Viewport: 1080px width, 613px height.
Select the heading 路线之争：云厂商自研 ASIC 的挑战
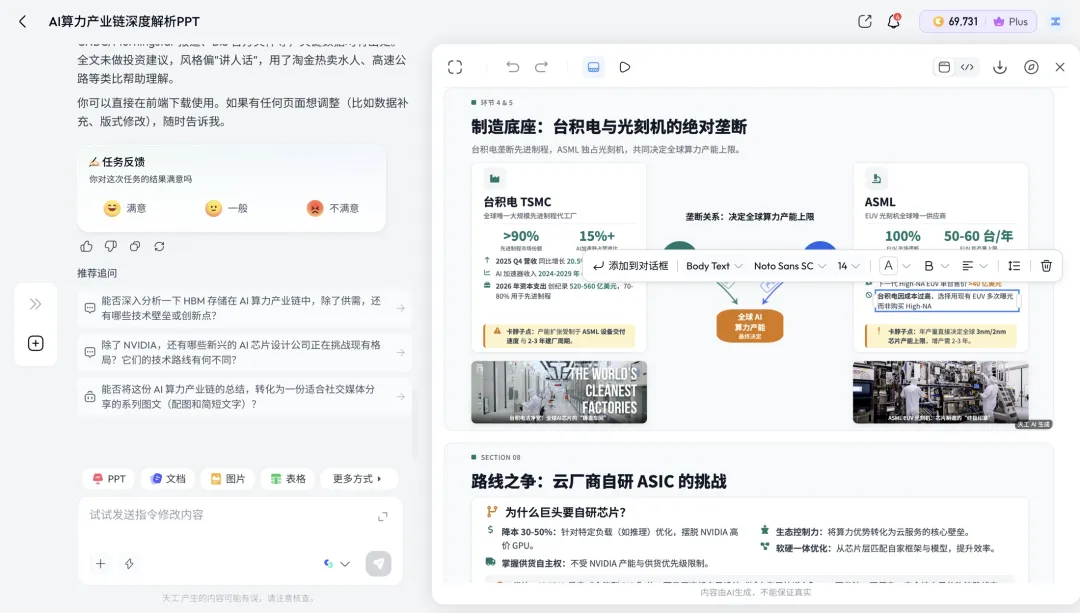click(x=599, y=481)
